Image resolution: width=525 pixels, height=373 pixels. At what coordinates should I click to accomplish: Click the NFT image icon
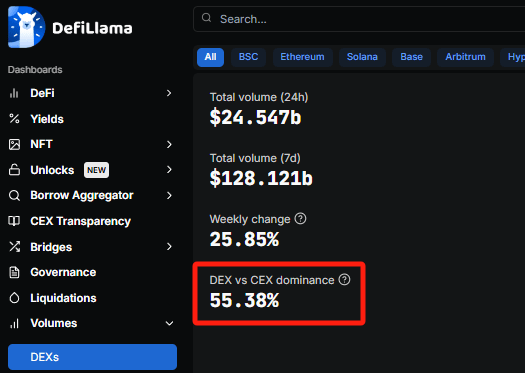14,144
